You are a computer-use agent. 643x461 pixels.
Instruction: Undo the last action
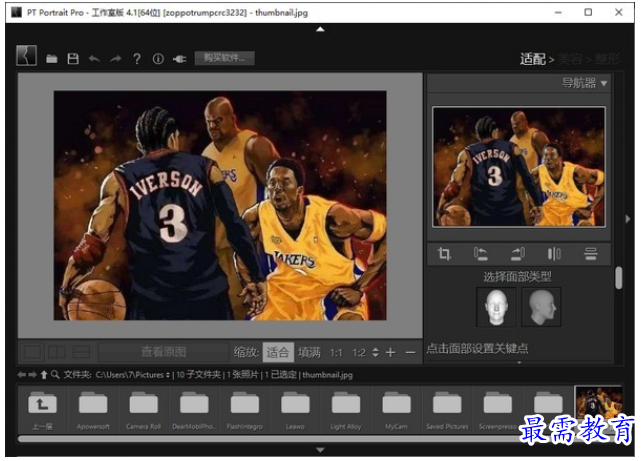[94, 59]
